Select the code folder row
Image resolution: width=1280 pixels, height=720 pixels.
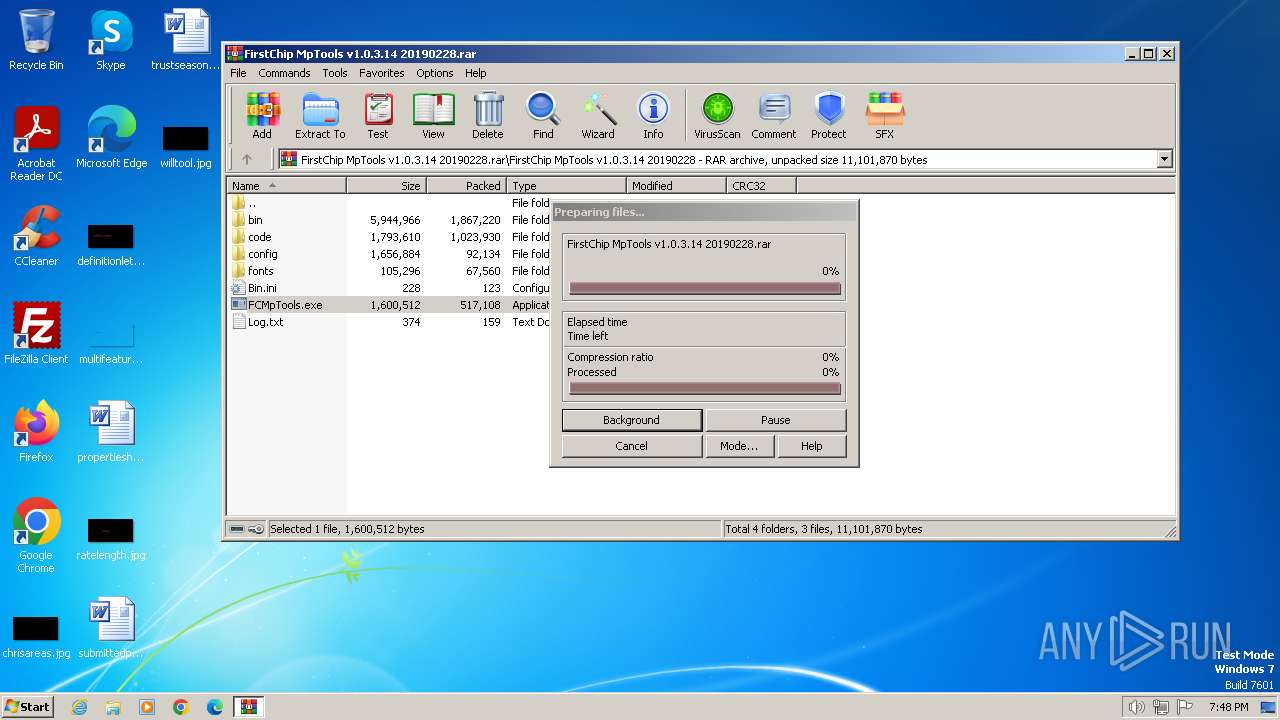click(x=389, y=237)
